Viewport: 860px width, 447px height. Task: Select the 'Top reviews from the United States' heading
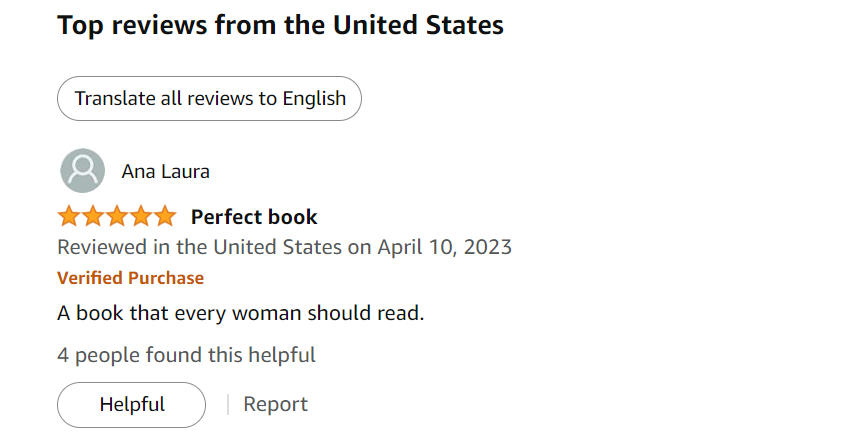click(x=280, y=25)
